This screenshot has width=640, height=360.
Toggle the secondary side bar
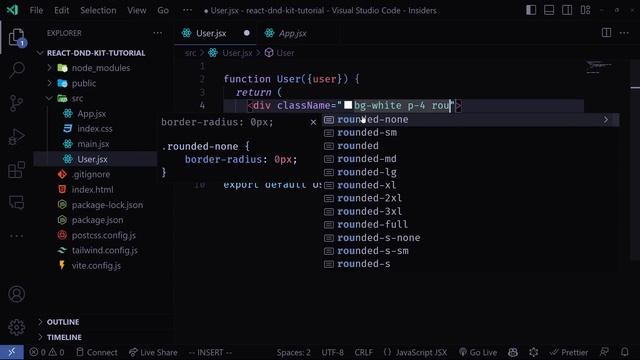coord(567,10)
